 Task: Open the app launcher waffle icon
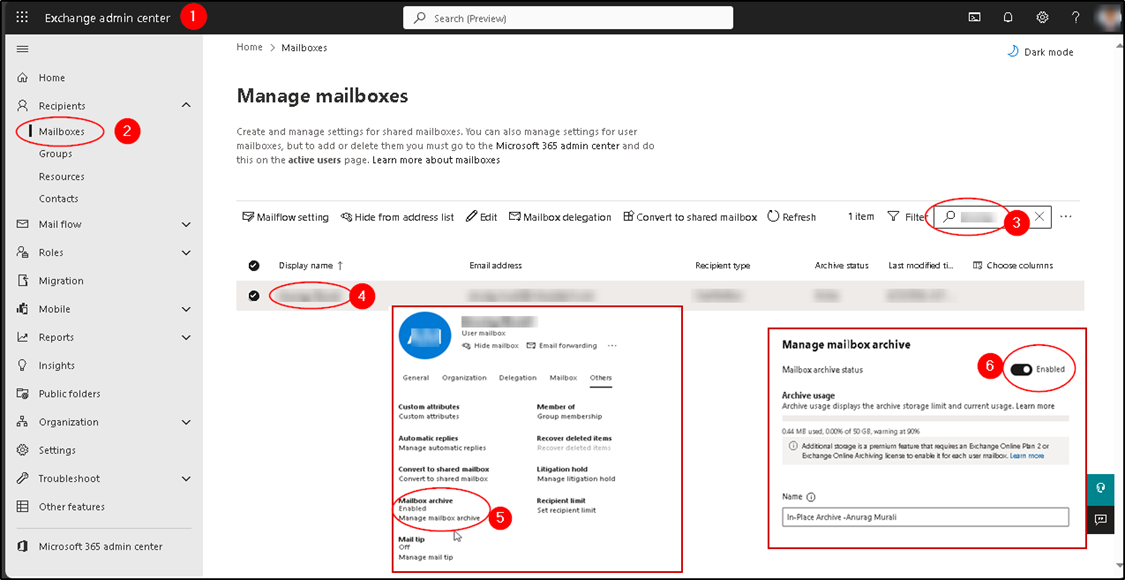pos(22,18)
